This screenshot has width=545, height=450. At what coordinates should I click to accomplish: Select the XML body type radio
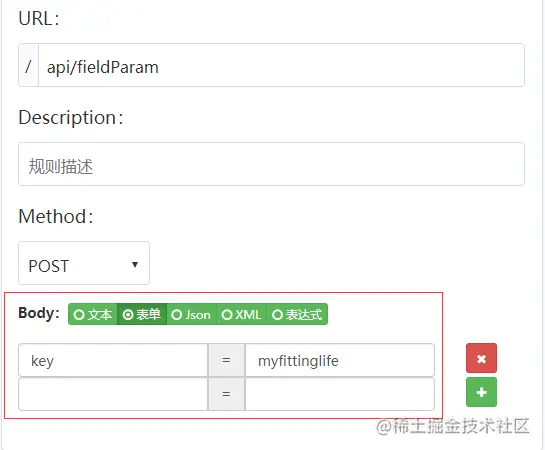(x=242, y=314)
